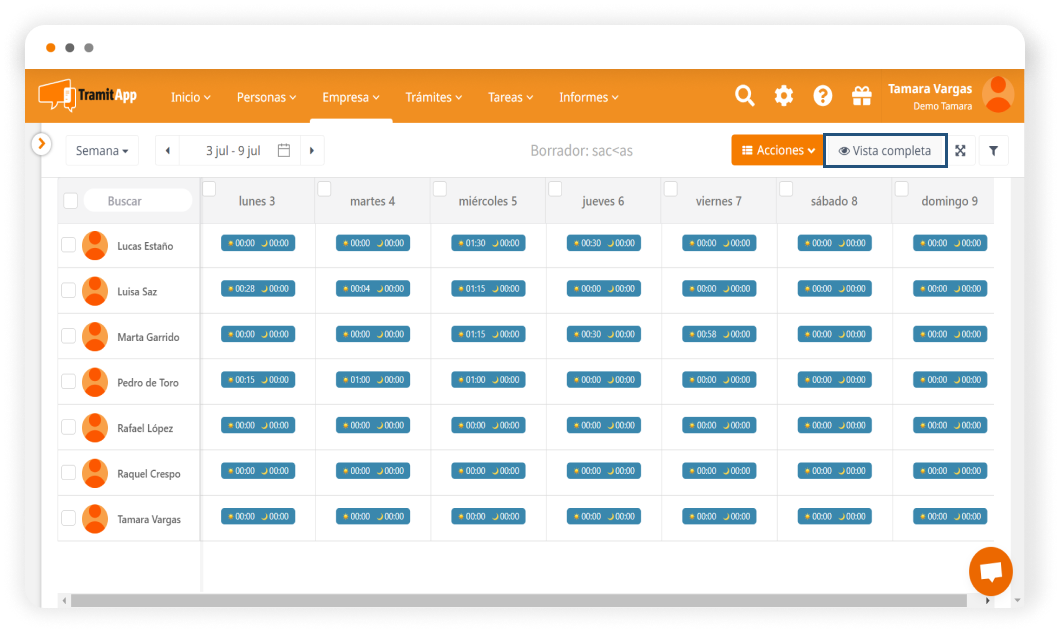Open the Informes menu

coord(588,97)
